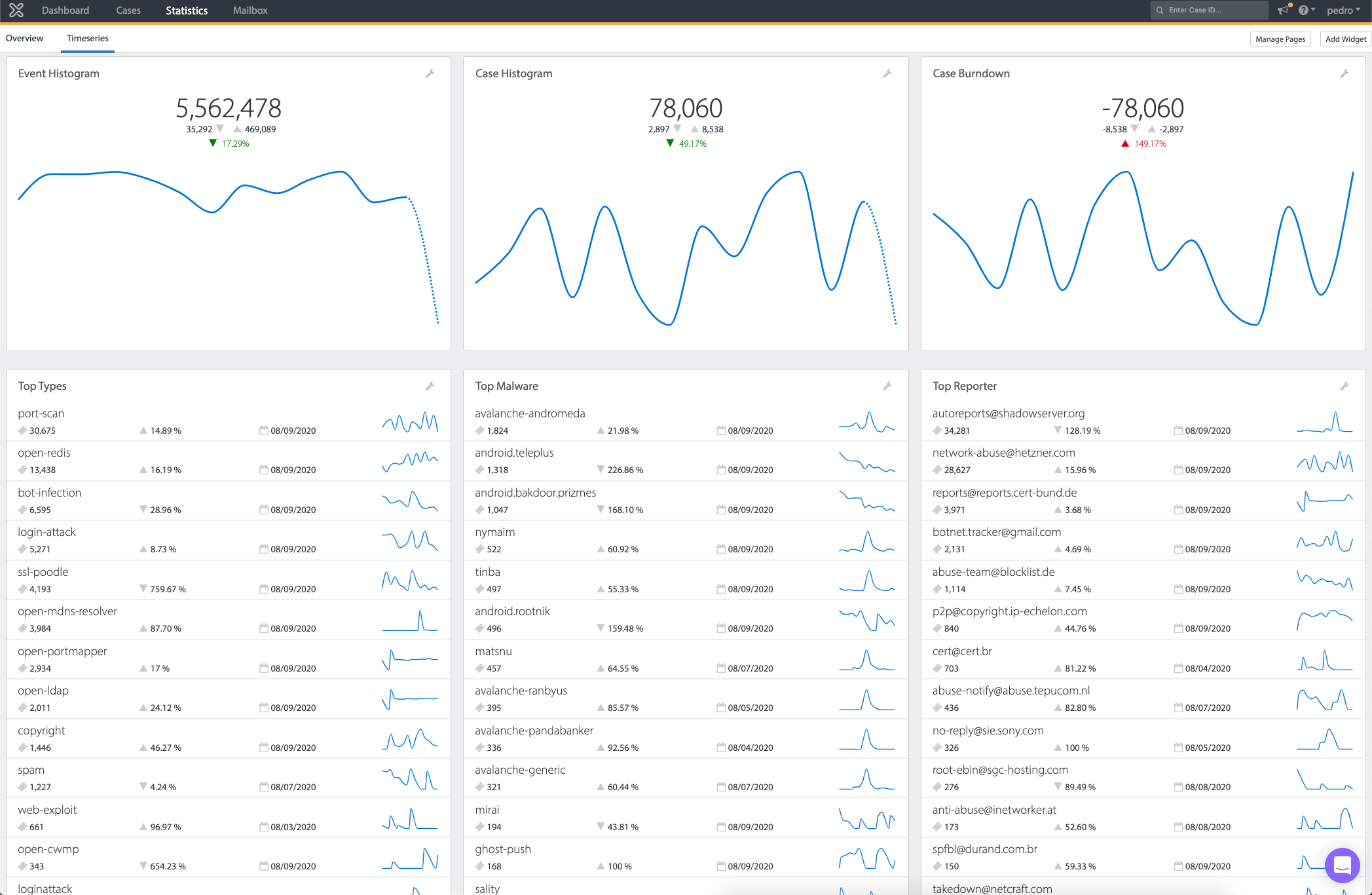Click p2p@copyright.ip-echelon.com reporter name
Viewport: 1372px width, 895px height.
(x=1009, y=611)
